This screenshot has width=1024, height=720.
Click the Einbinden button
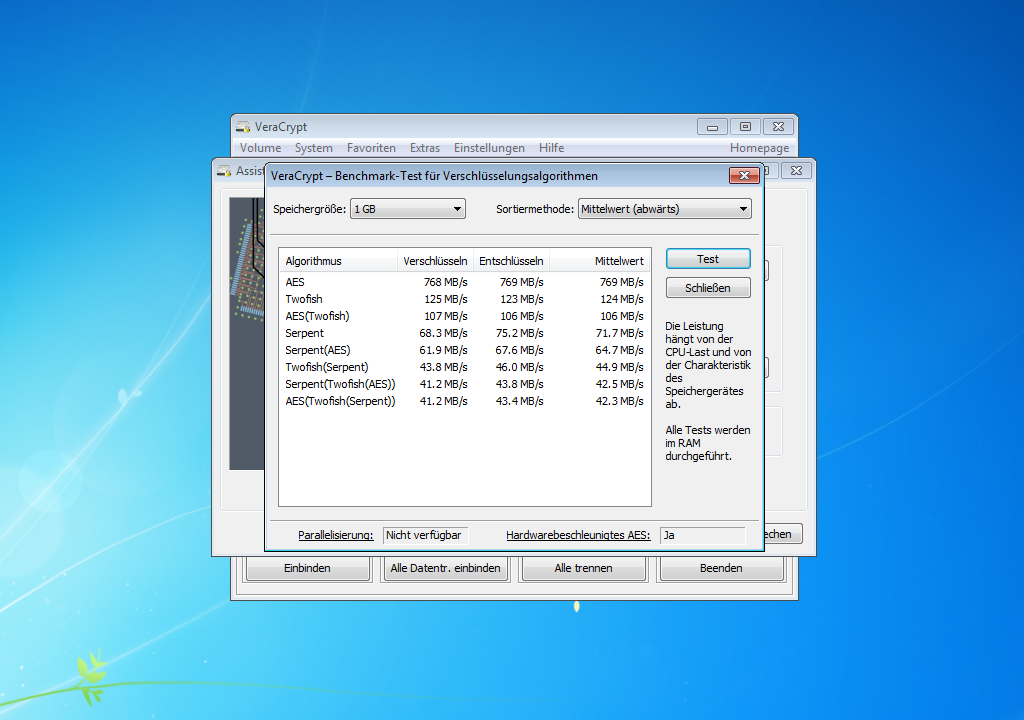pyautogui.click(x=307, y=568)
